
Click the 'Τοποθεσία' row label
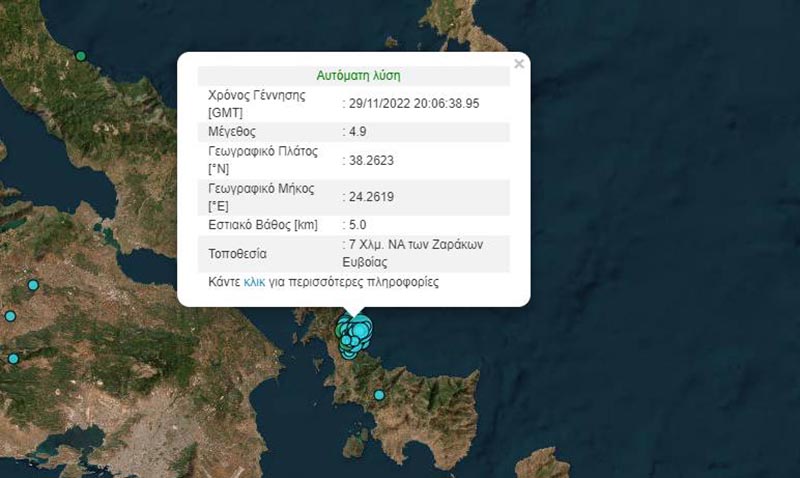(x=238, y=253)
